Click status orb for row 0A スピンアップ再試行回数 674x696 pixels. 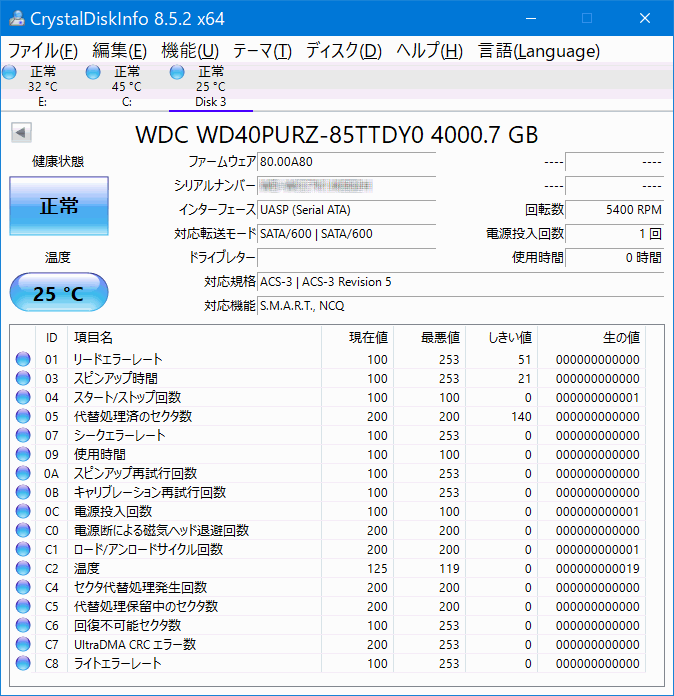23,473
